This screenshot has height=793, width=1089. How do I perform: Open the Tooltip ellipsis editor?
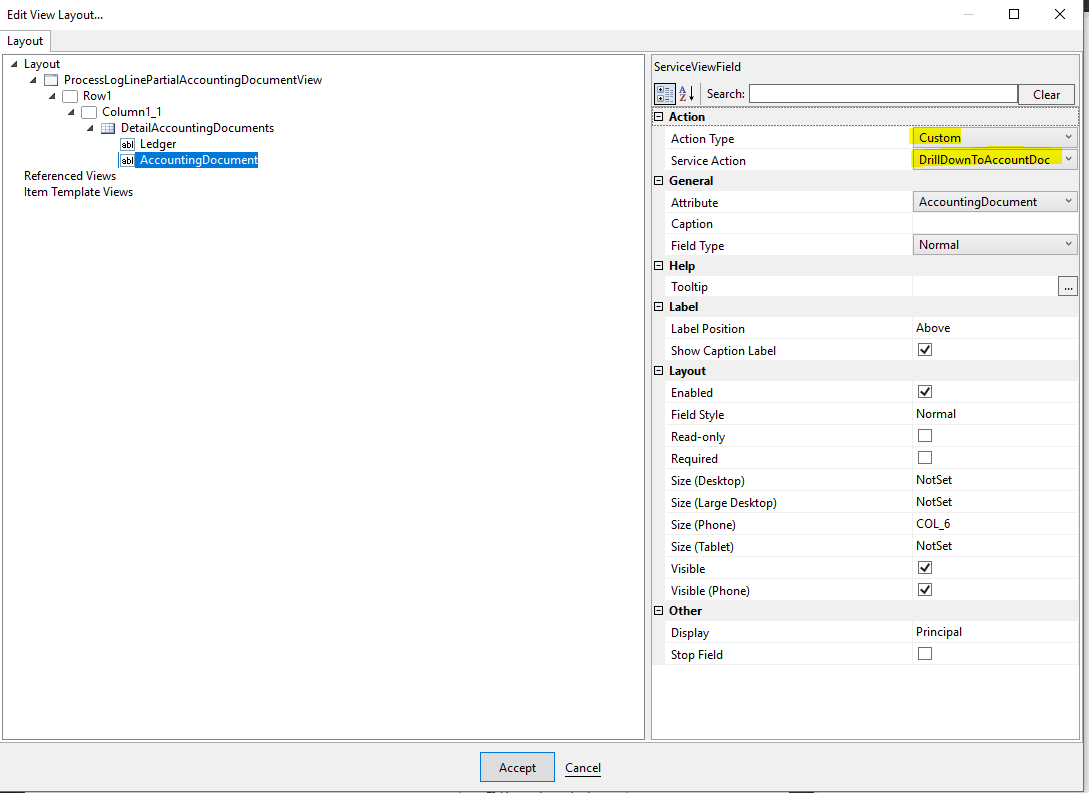click(x=1067, y=286)
